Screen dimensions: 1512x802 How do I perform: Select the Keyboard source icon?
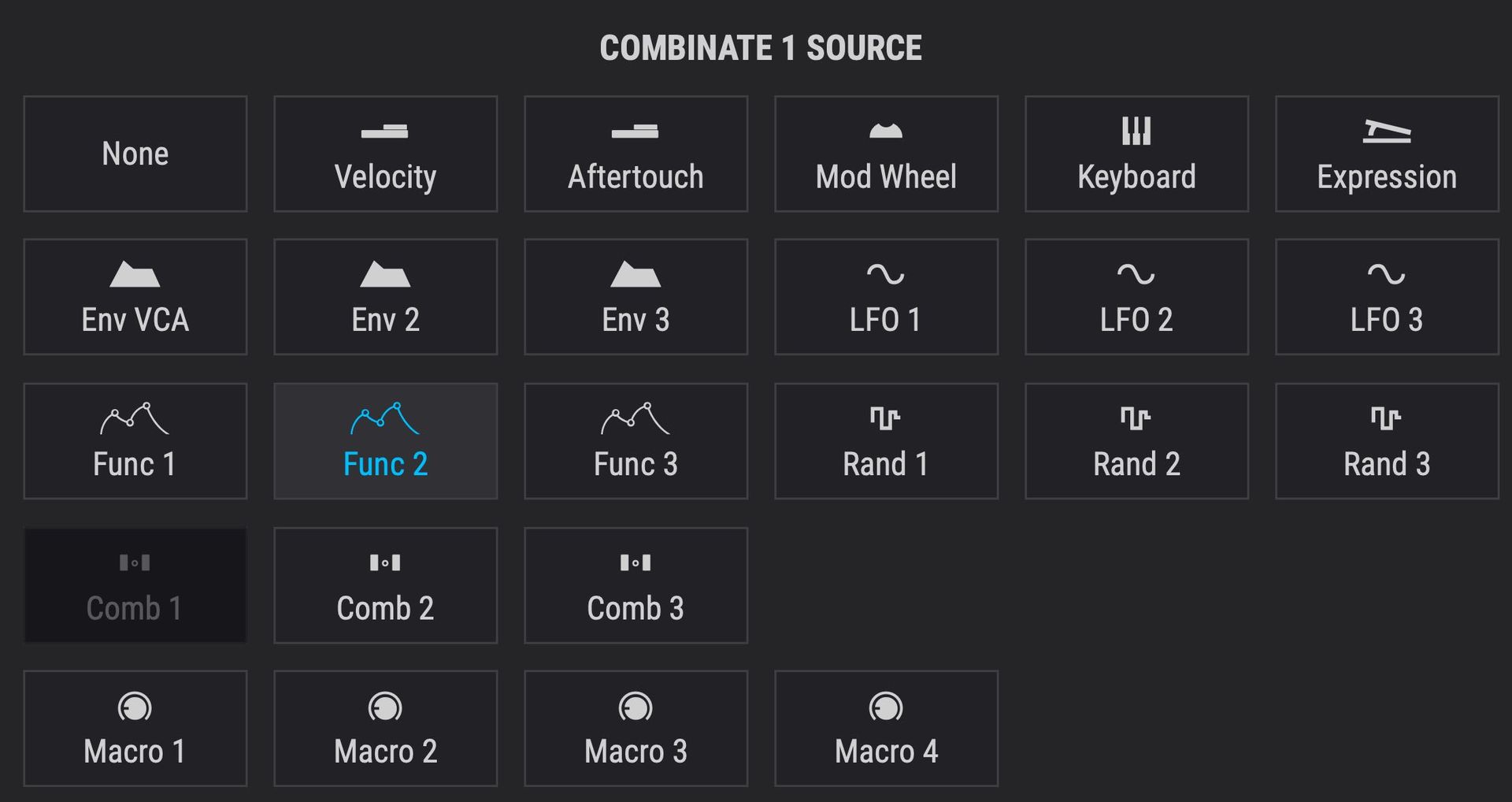[x=1136, y=154]
